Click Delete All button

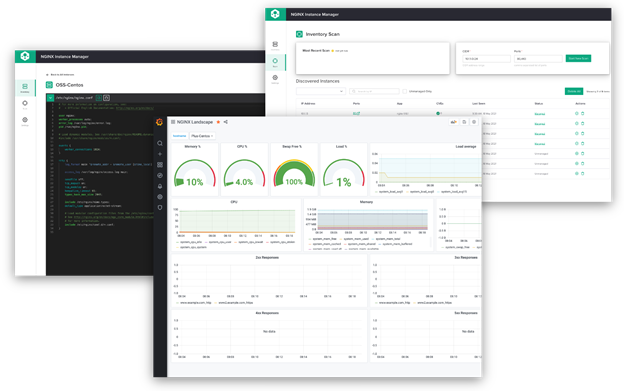pyautogui.click(x=574, y=91)
